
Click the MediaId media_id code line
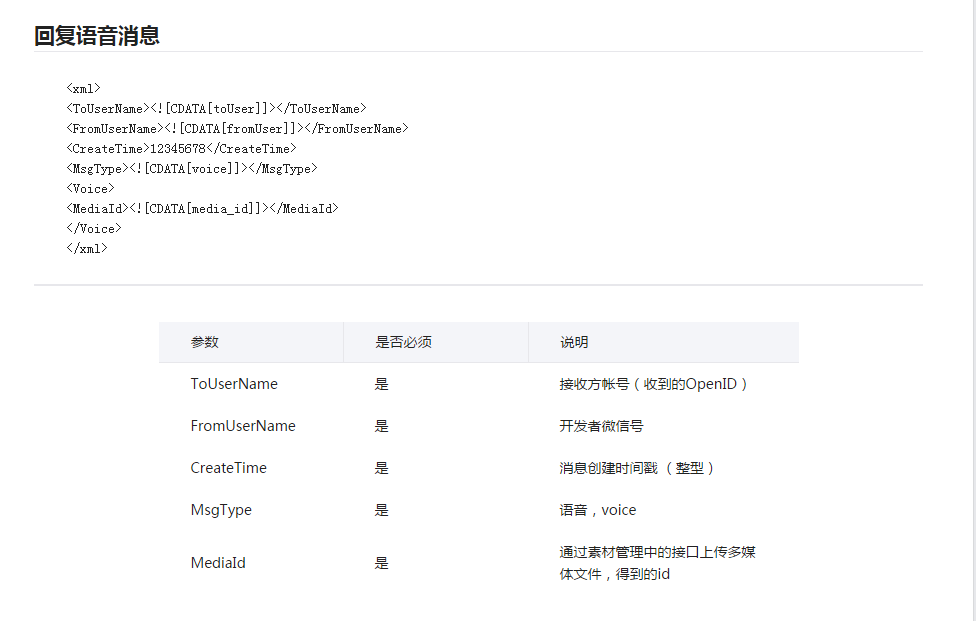202,208
